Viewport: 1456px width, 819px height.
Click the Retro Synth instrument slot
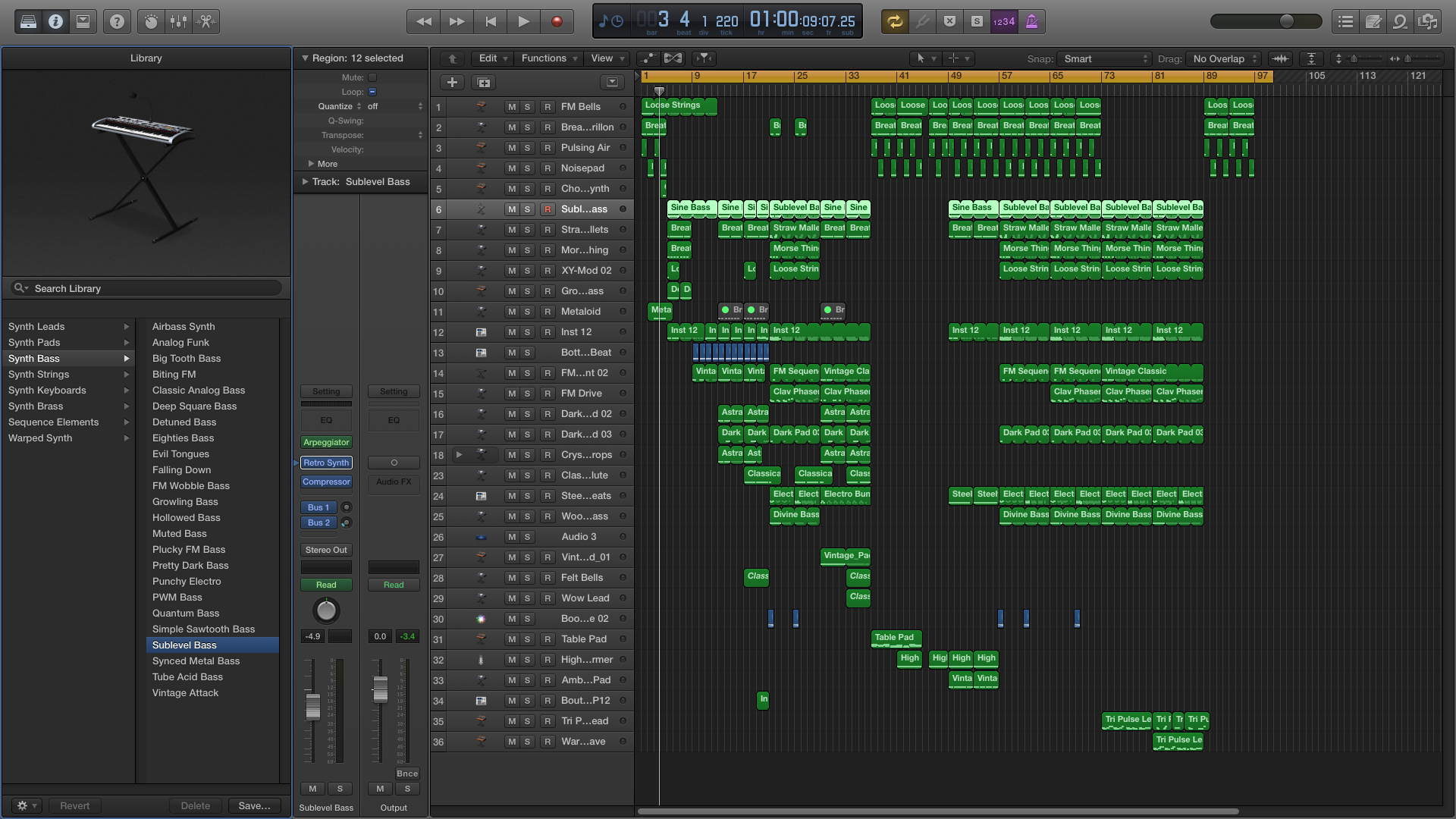326,463
